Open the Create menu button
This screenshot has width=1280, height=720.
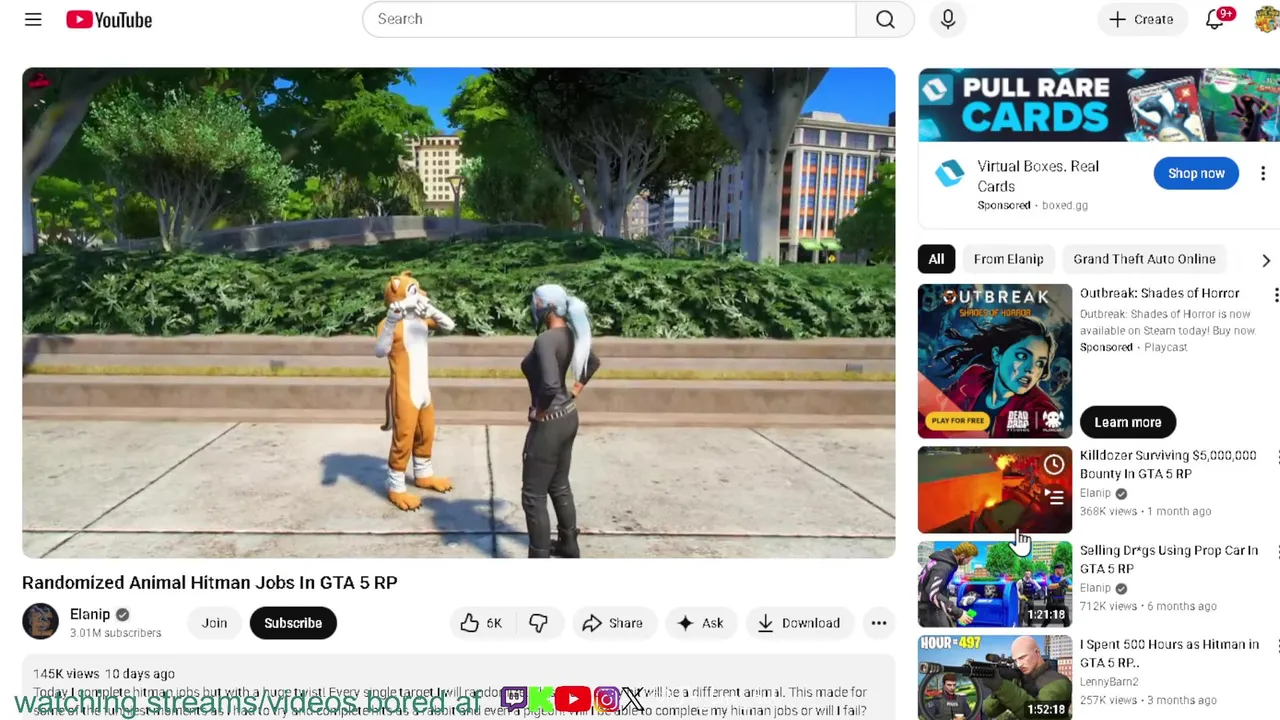[1141, 19]
